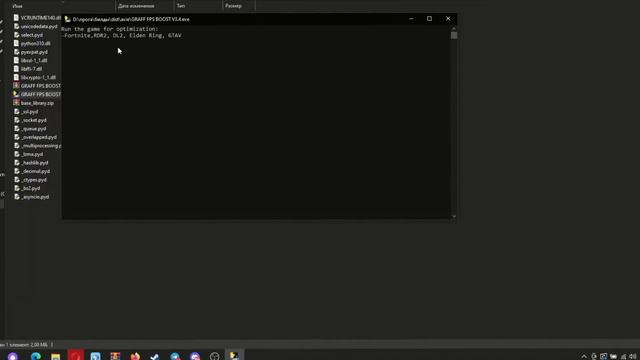
Task: Click the 'Run the game for optimization' line
Action: pos(110,29)
